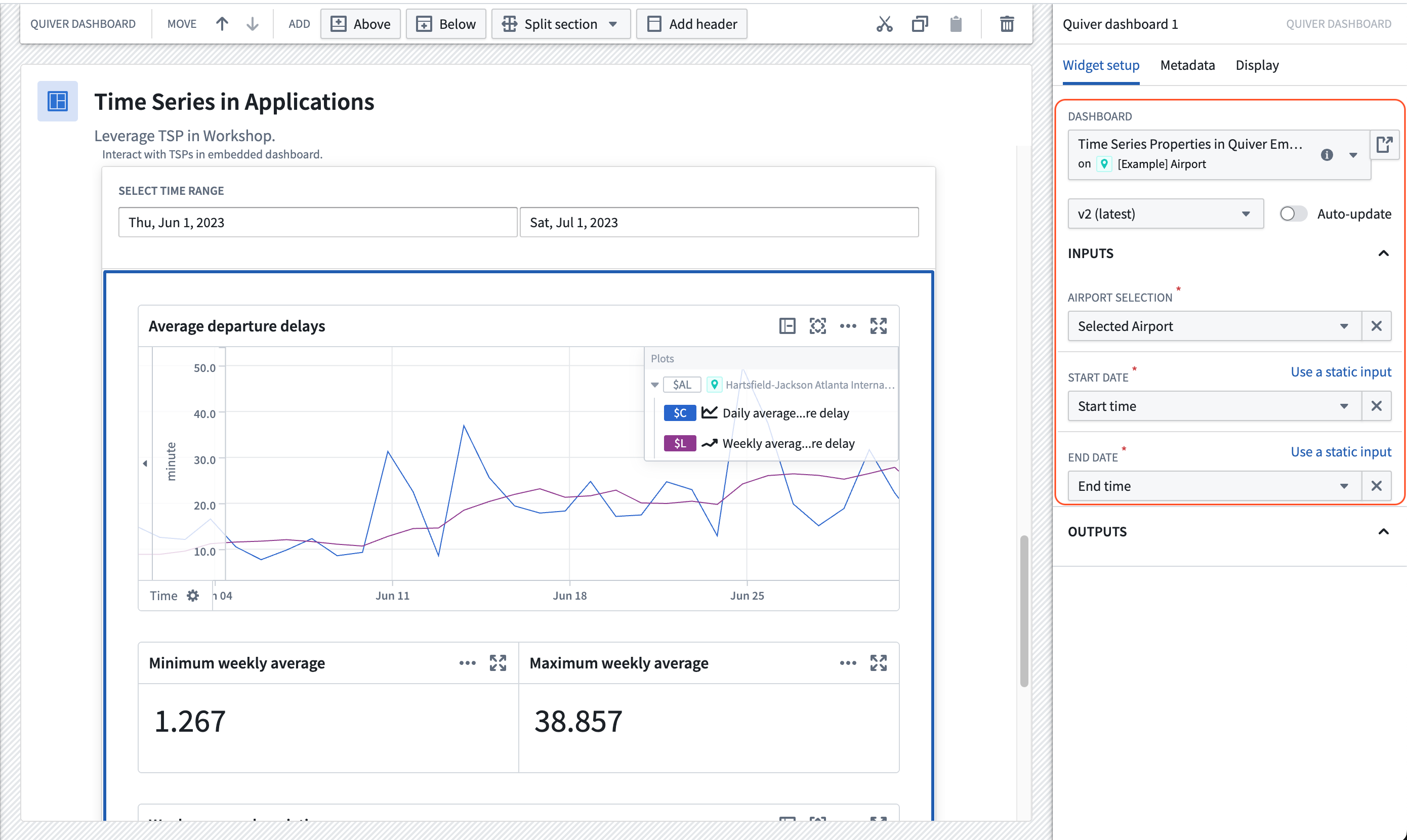Click the duplicate section icon
This screenshot has width=1407, height=840.
[x=920, y=24]
